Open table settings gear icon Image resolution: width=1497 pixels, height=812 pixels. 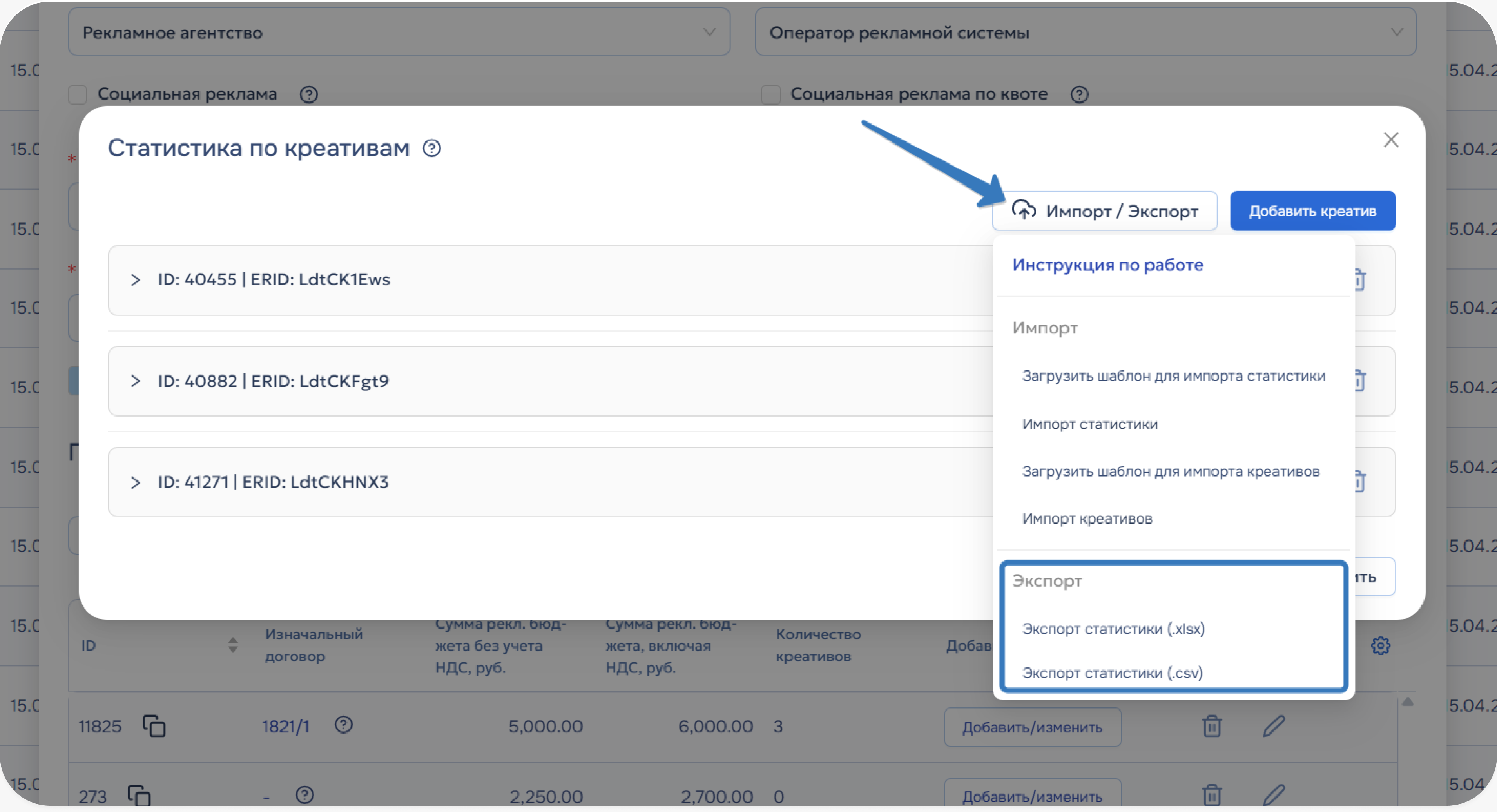pyautogui.click(x=1380, y=645)
